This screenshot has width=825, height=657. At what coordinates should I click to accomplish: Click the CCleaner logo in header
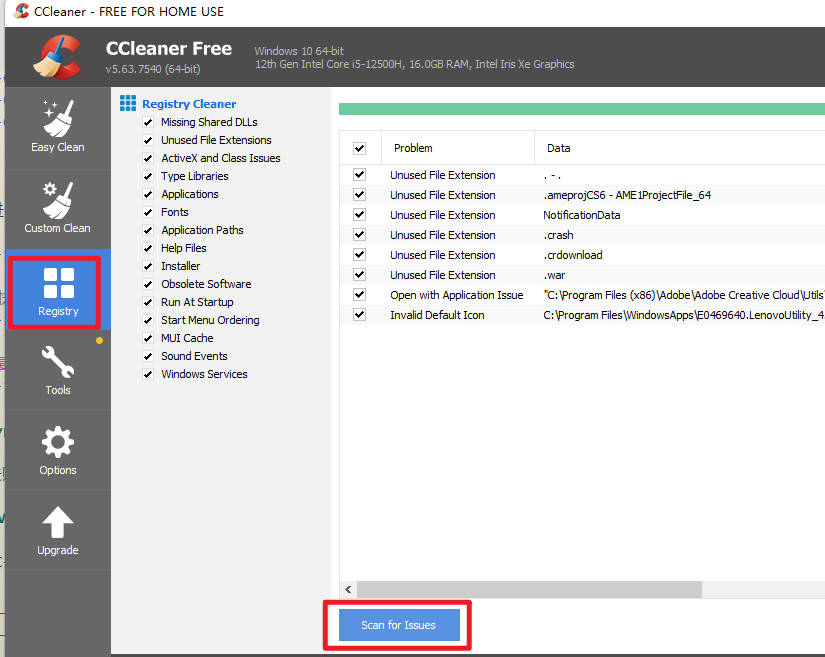pyautogui.click(x=57, y=57)
